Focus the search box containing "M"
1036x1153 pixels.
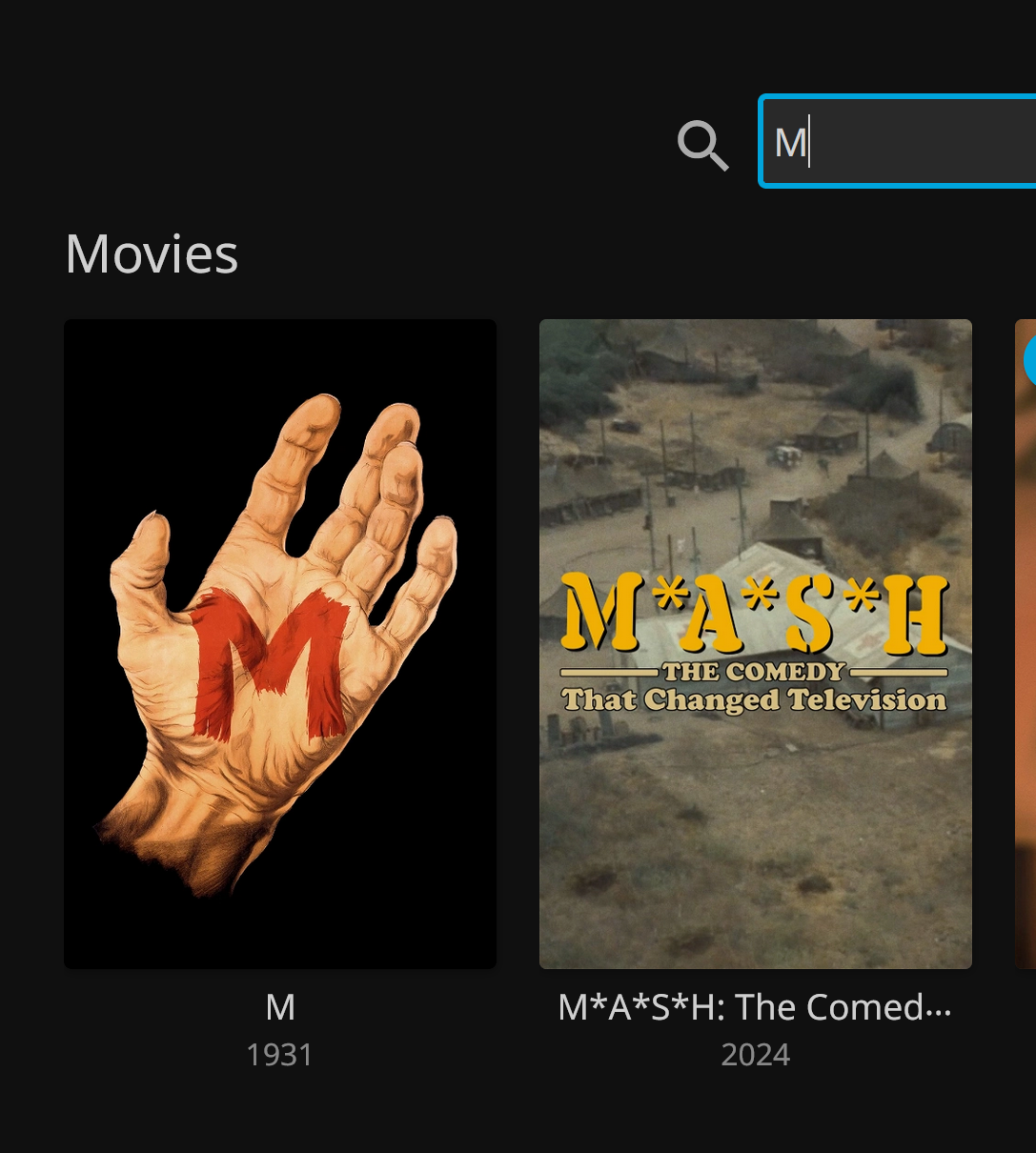[x=898, y=141]
